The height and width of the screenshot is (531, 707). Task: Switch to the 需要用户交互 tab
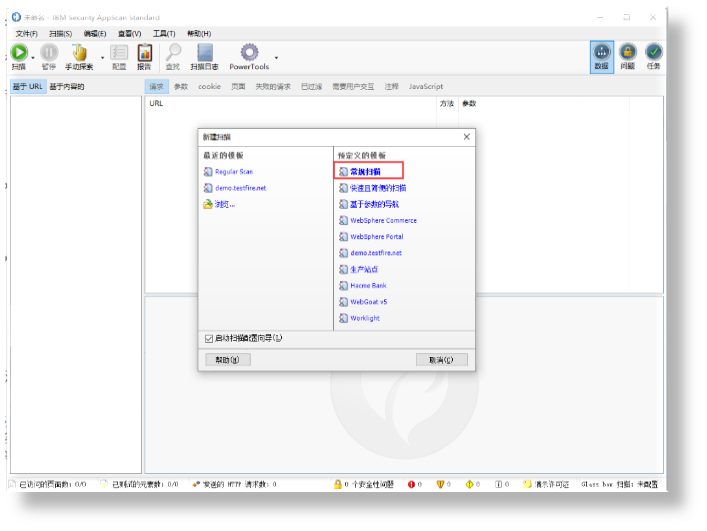[x=353, y=87]
